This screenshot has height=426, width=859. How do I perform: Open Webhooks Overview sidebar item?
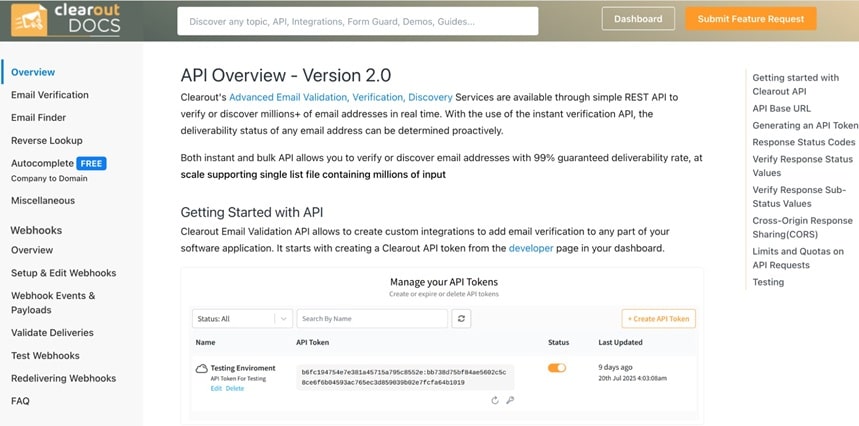tap(32, 250)
